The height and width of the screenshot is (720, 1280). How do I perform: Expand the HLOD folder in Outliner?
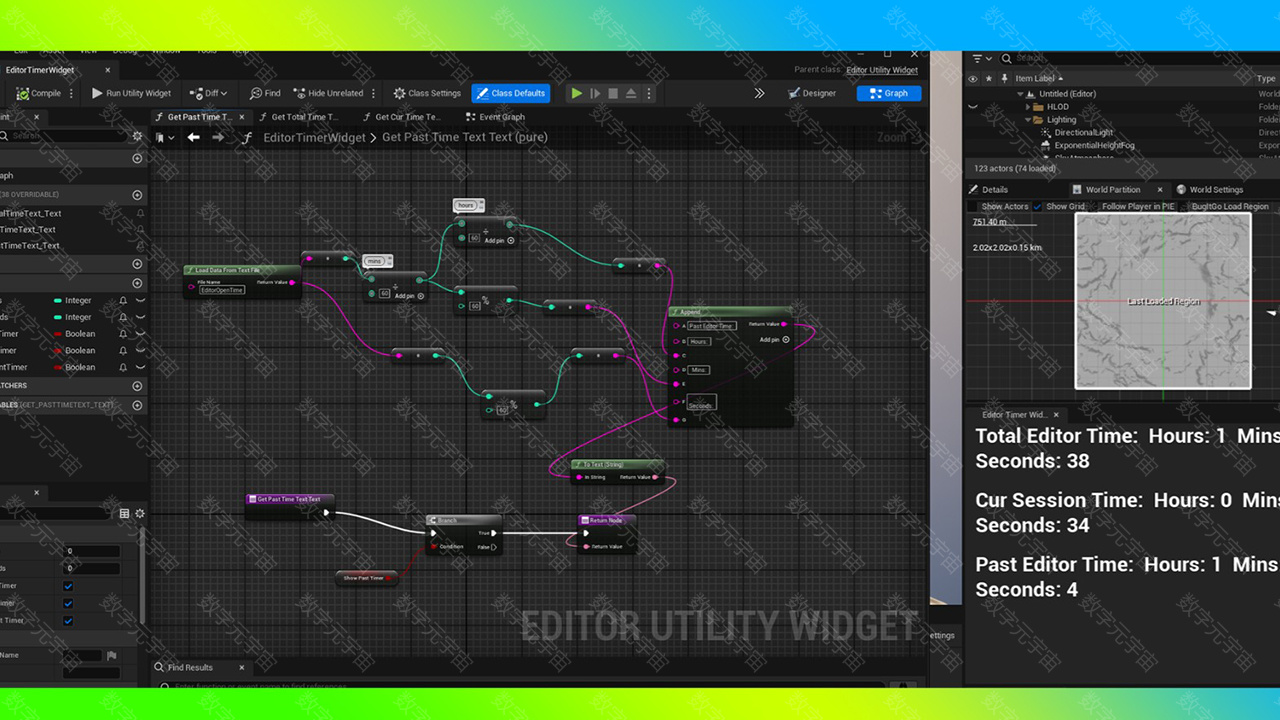click(x=1030, y=107)
